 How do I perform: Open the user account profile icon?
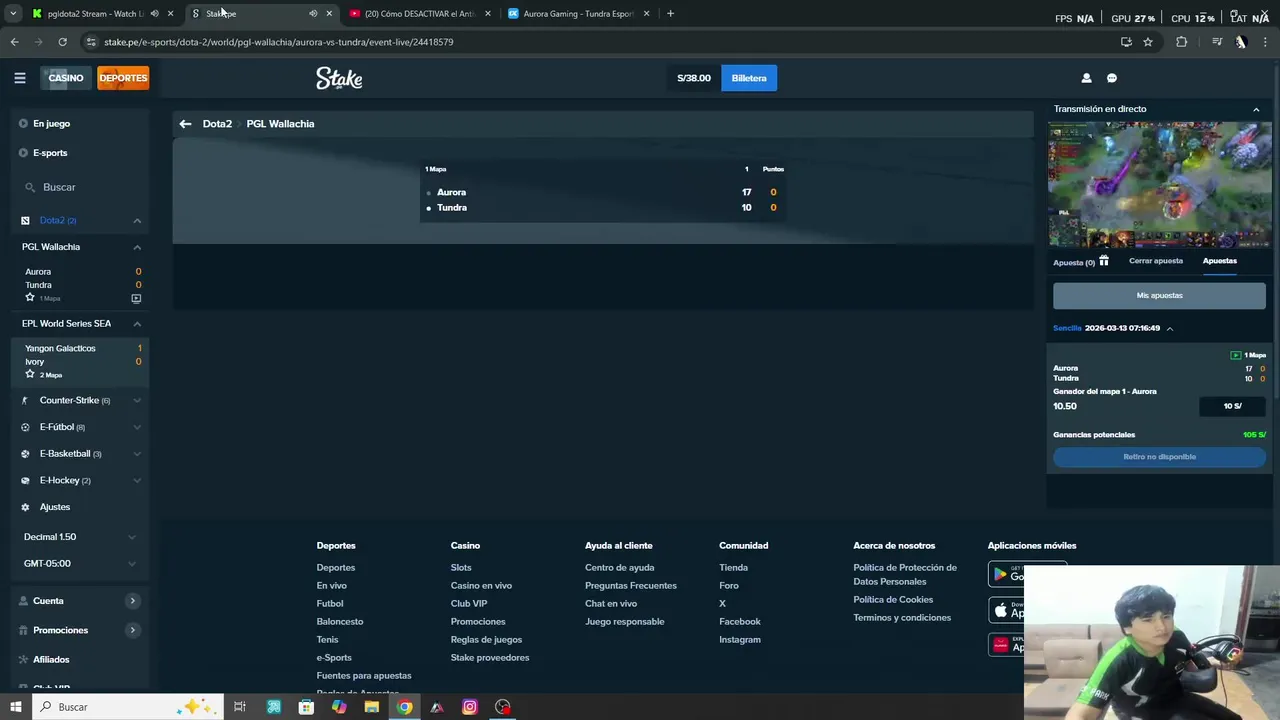[x=1086, y=78]
